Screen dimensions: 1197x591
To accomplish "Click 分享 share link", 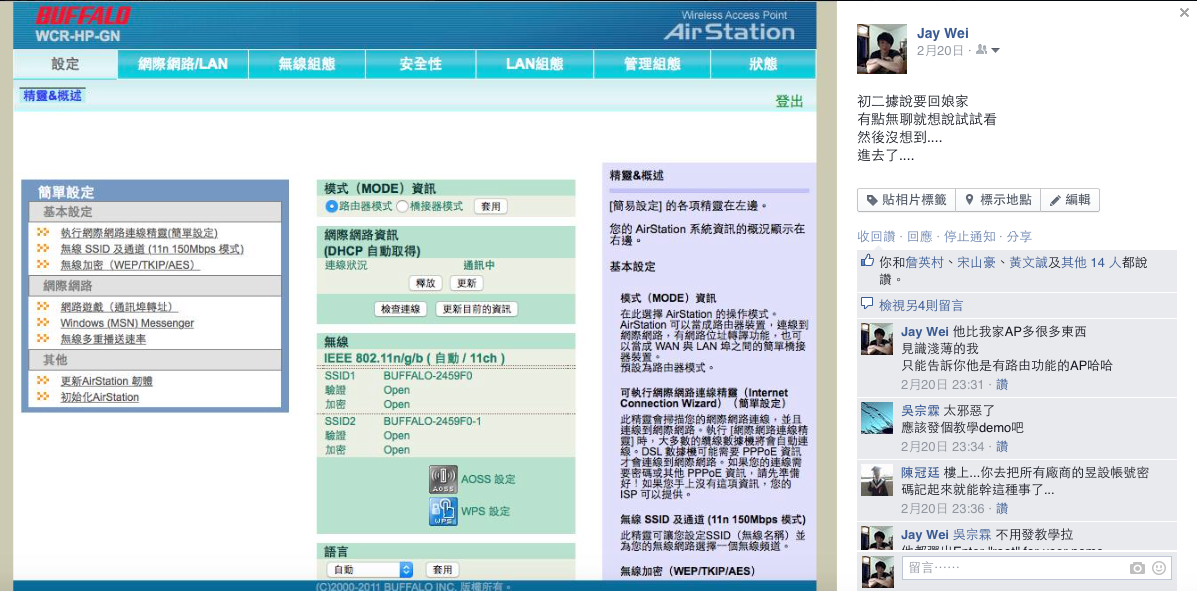I will 1019,237.
